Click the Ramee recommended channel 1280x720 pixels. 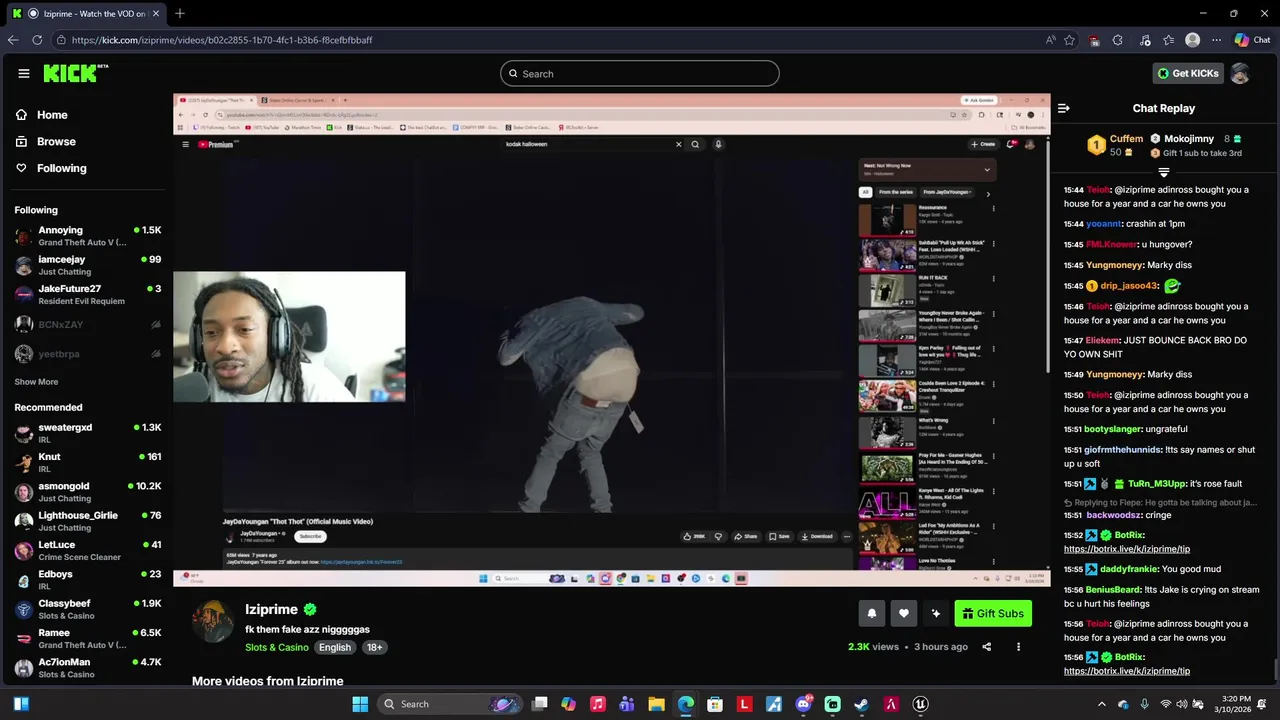tap(88, 639)
